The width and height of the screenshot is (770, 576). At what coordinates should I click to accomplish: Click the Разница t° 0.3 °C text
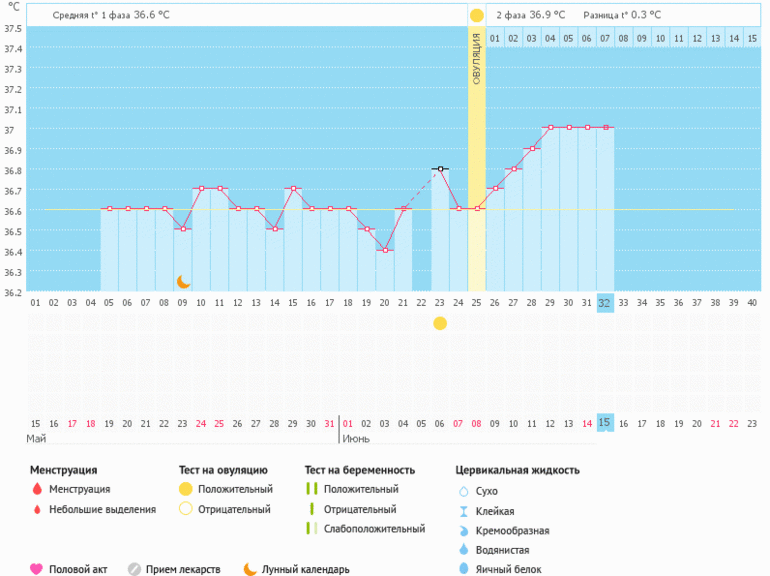click(622, 15)
